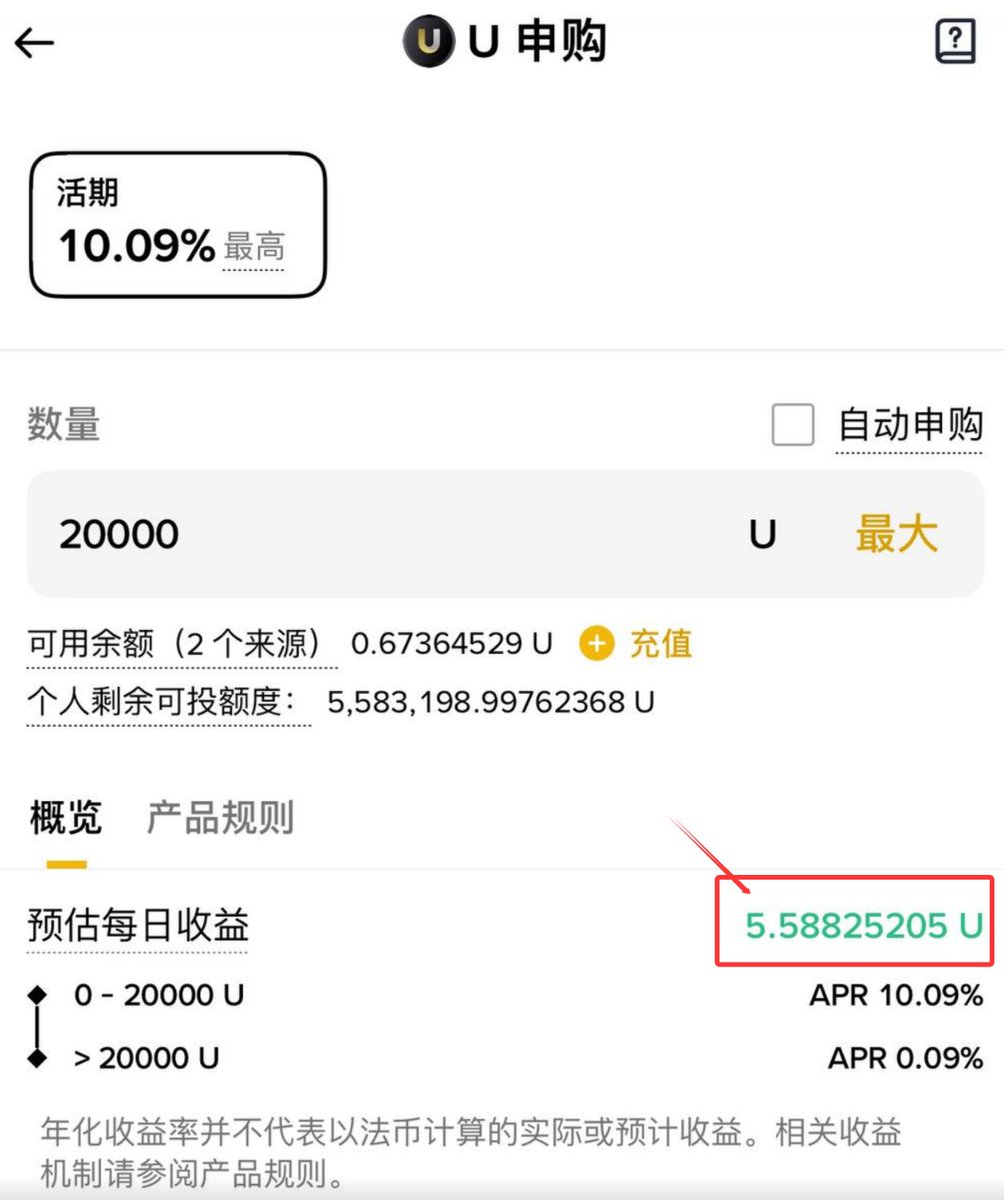Enable the 自动申购 checkbox
The image size is (1004, 1200).
pos(793,426)
